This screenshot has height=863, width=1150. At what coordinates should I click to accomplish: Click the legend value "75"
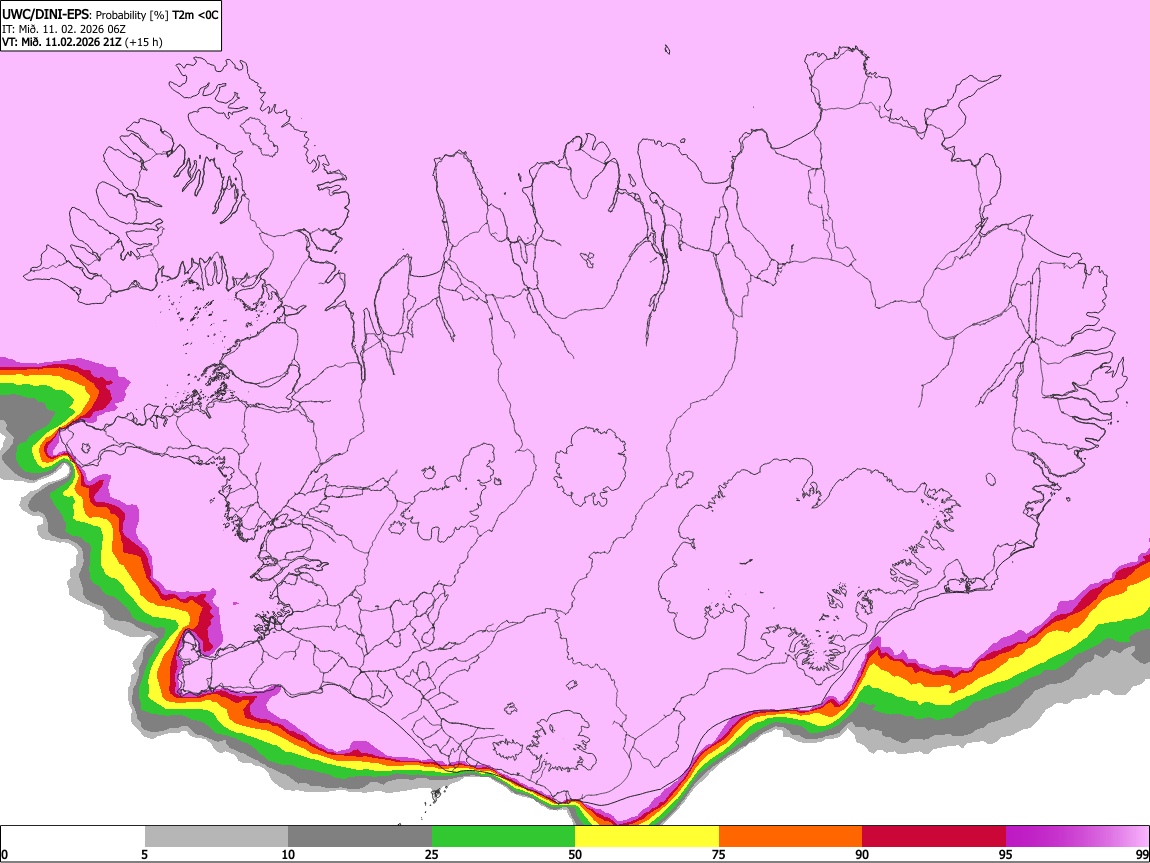point(719,855)
